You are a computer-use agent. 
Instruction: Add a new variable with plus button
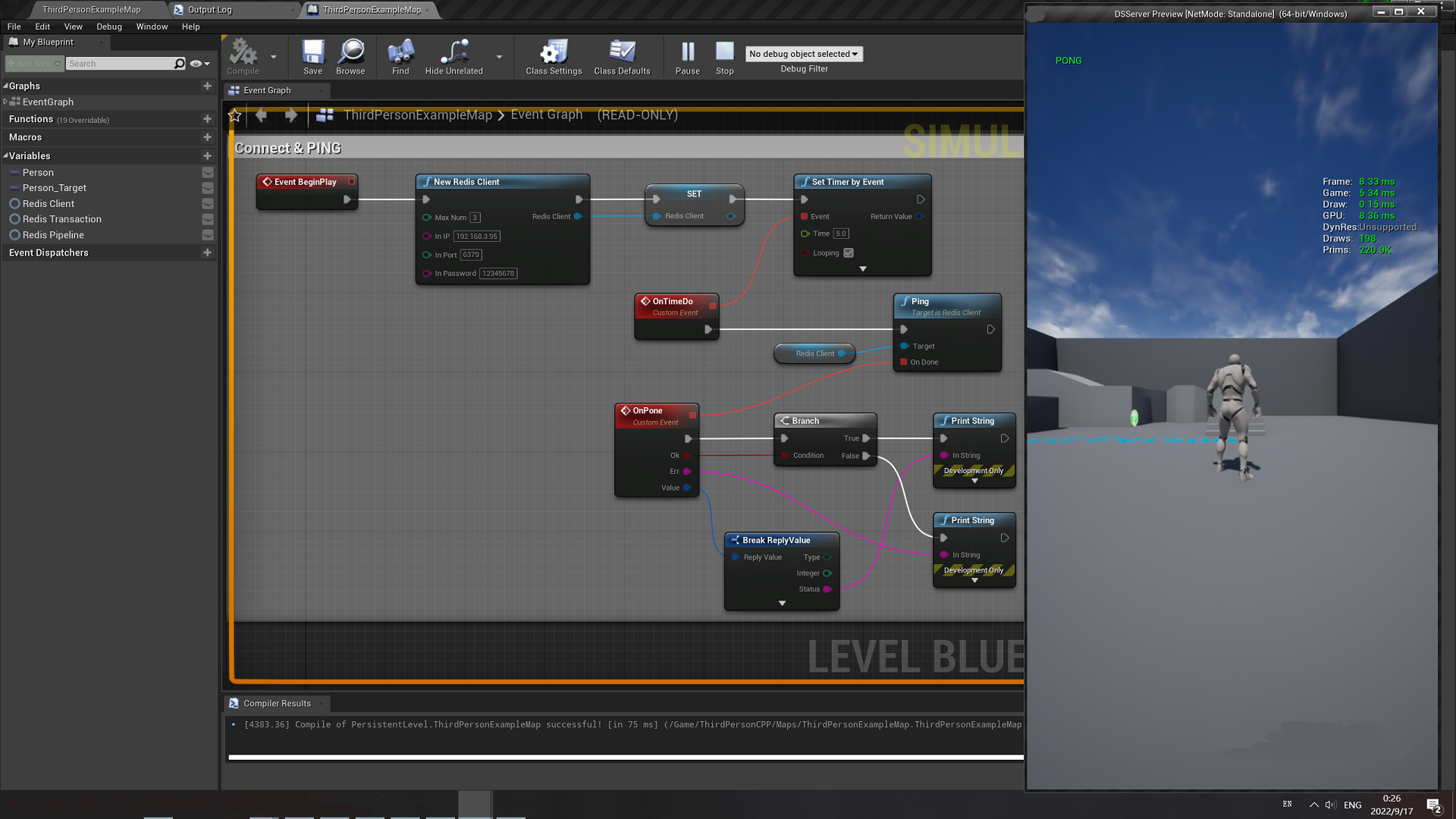point(207,155)
